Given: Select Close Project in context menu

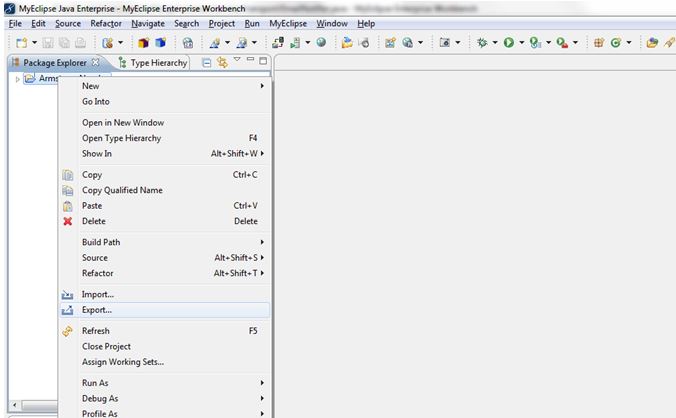Looking at the screenshot, I should 164,347.
